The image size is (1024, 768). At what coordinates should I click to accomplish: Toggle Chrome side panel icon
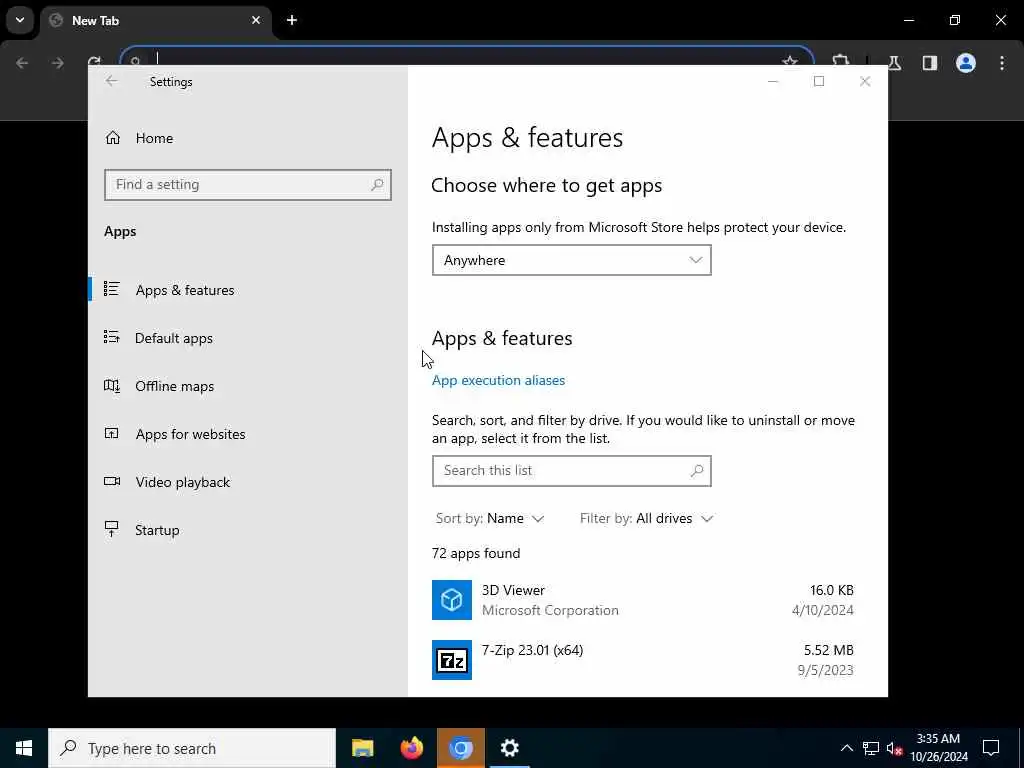point(930,63)
